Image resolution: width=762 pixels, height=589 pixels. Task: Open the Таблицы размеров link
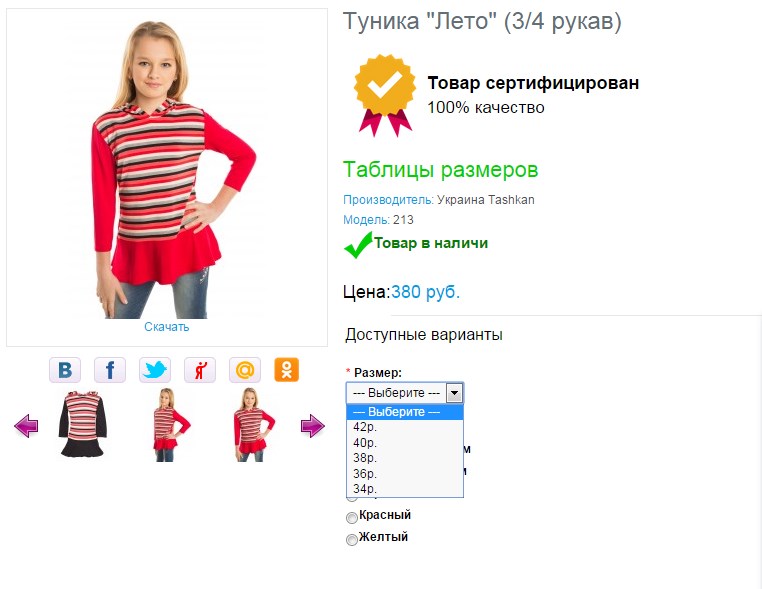click(440, 170)
